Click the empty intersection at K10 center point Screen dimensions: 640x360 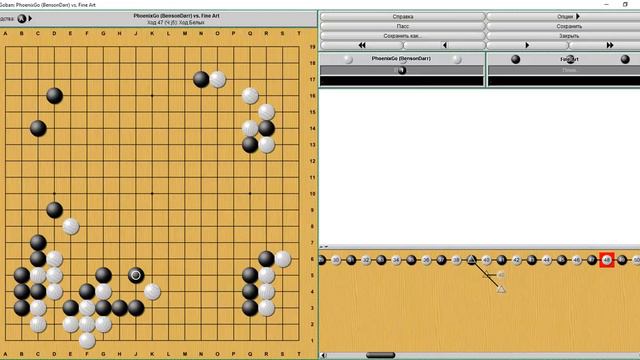(152, 194)
